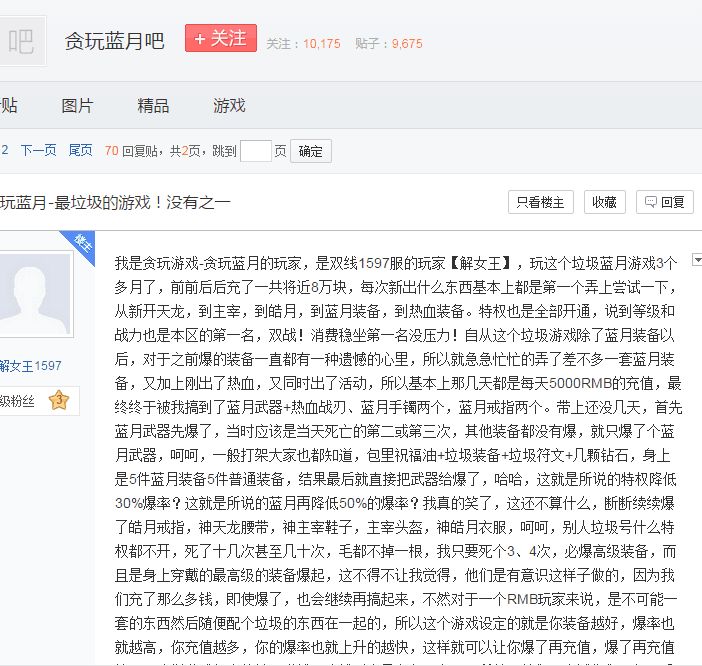Open the poster's avatar thumbnail

pos(36,294)
